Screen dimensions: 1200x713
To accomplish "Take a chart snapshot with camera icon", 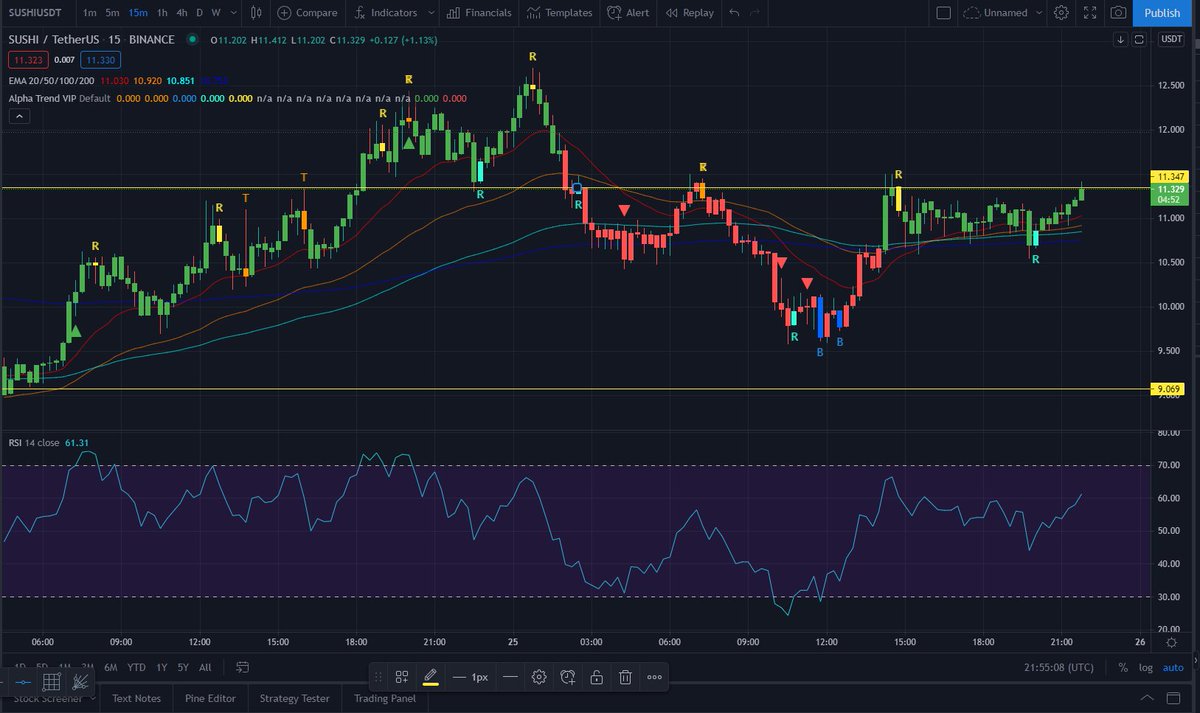I will tap(1118, 13).
